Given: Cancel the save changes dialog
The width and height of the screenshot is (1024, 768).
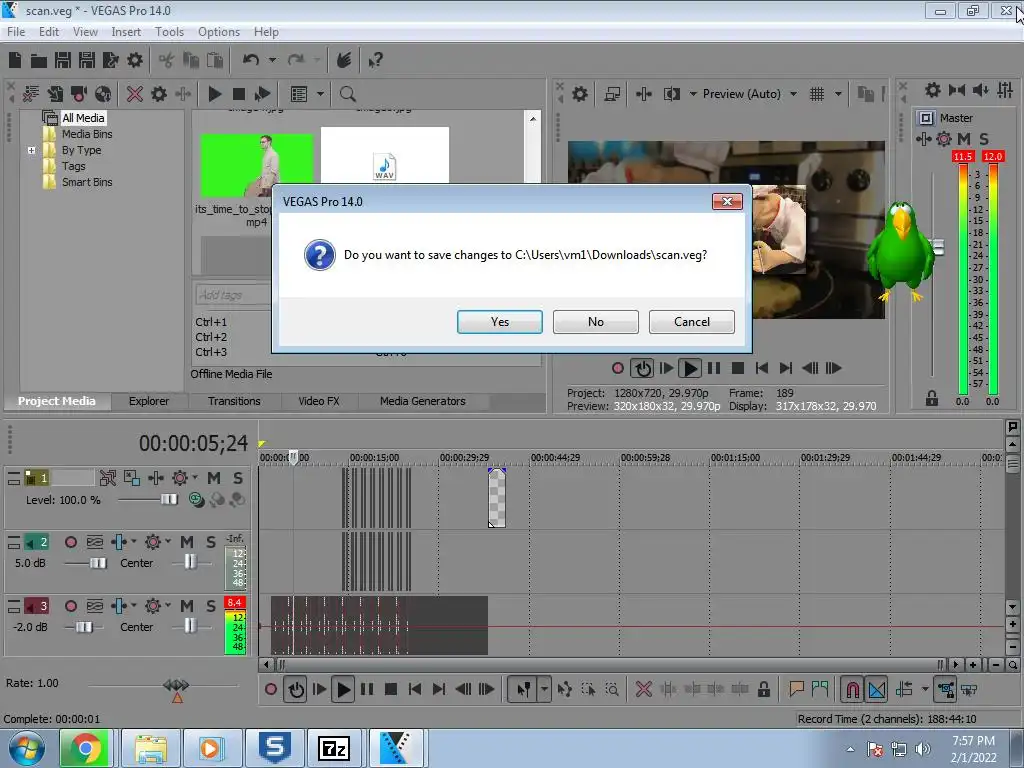Looking at the screenshot, I should click(692, 321).
